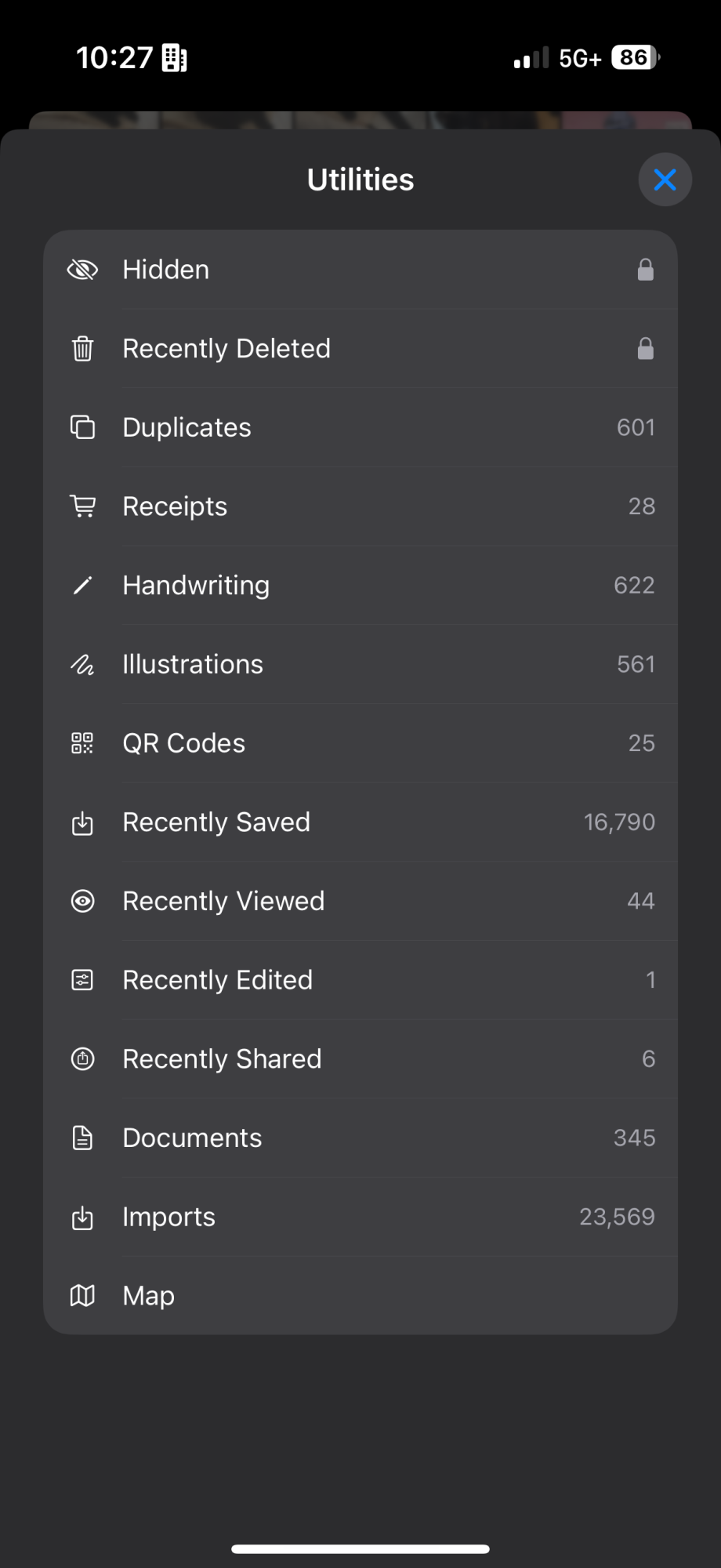Open the Documents collection
Viewport: 721px width, 1568px height.
pos(360,1138)
